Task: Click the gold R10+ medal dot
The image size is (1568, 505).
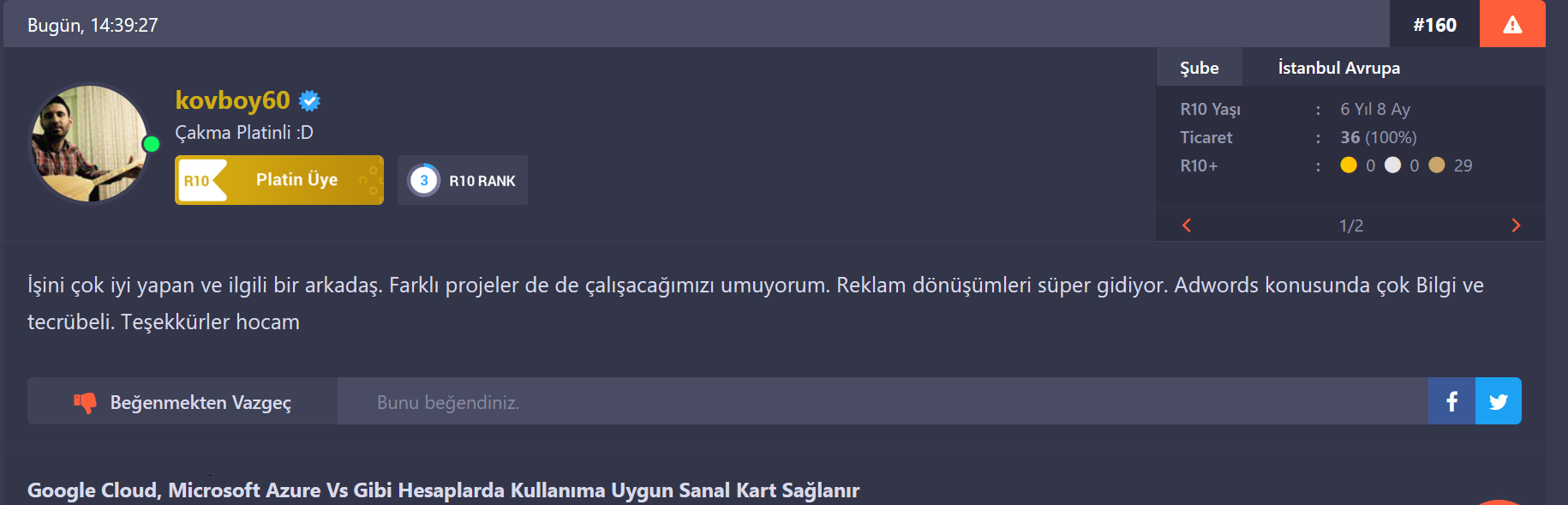Action: (1349, 165)
